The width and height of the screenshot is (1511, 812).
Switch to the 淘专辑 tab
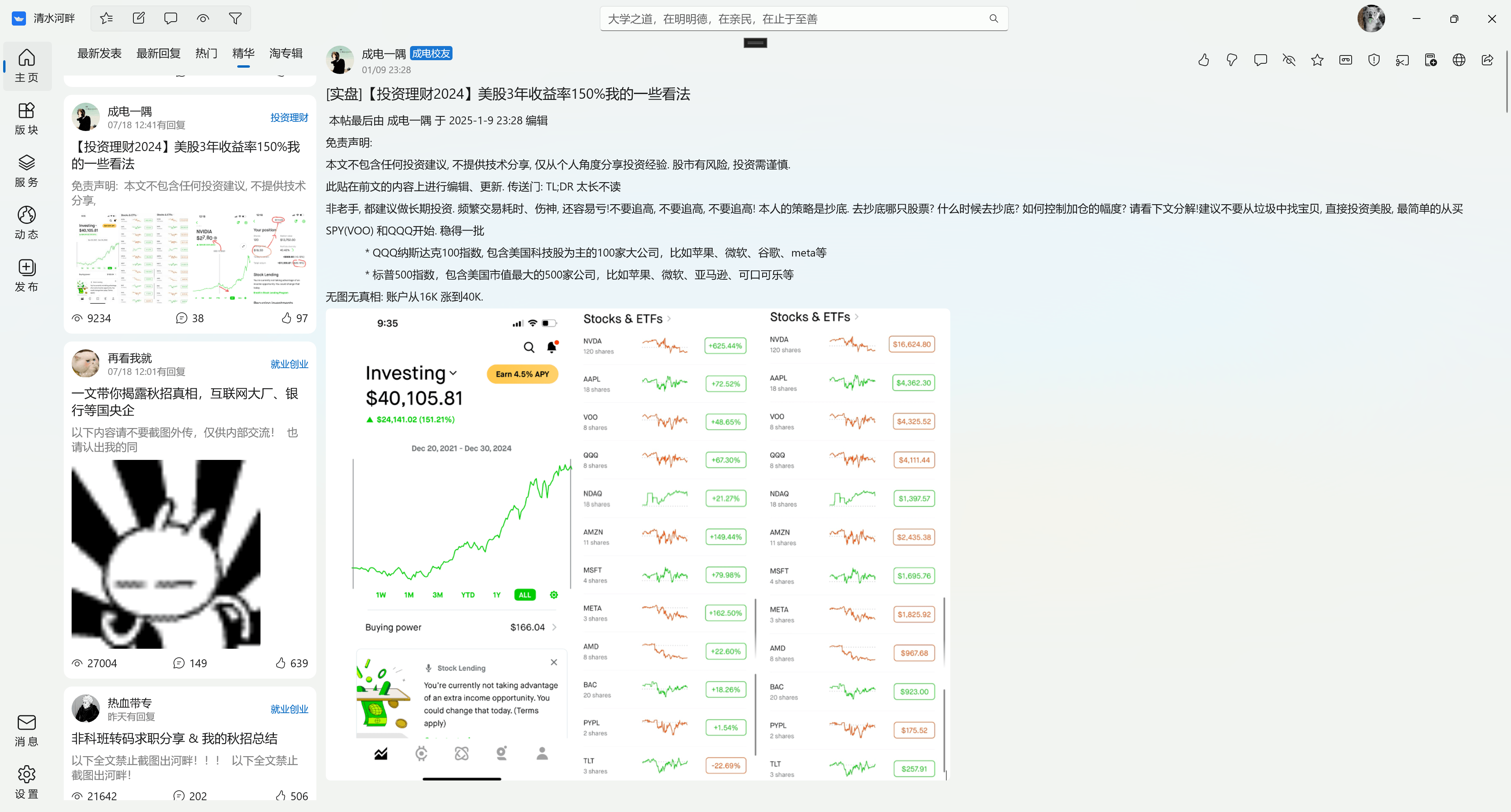(x=286, y=54)
